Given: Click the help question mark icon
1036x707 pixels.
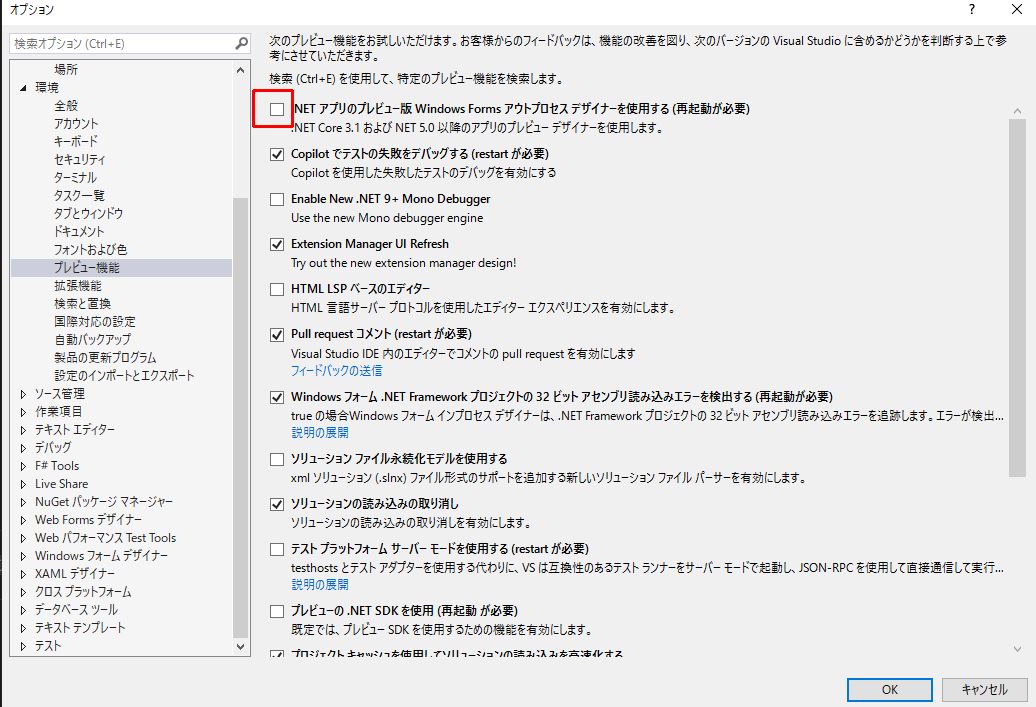Looking at the screenshot, I should 971,9.
